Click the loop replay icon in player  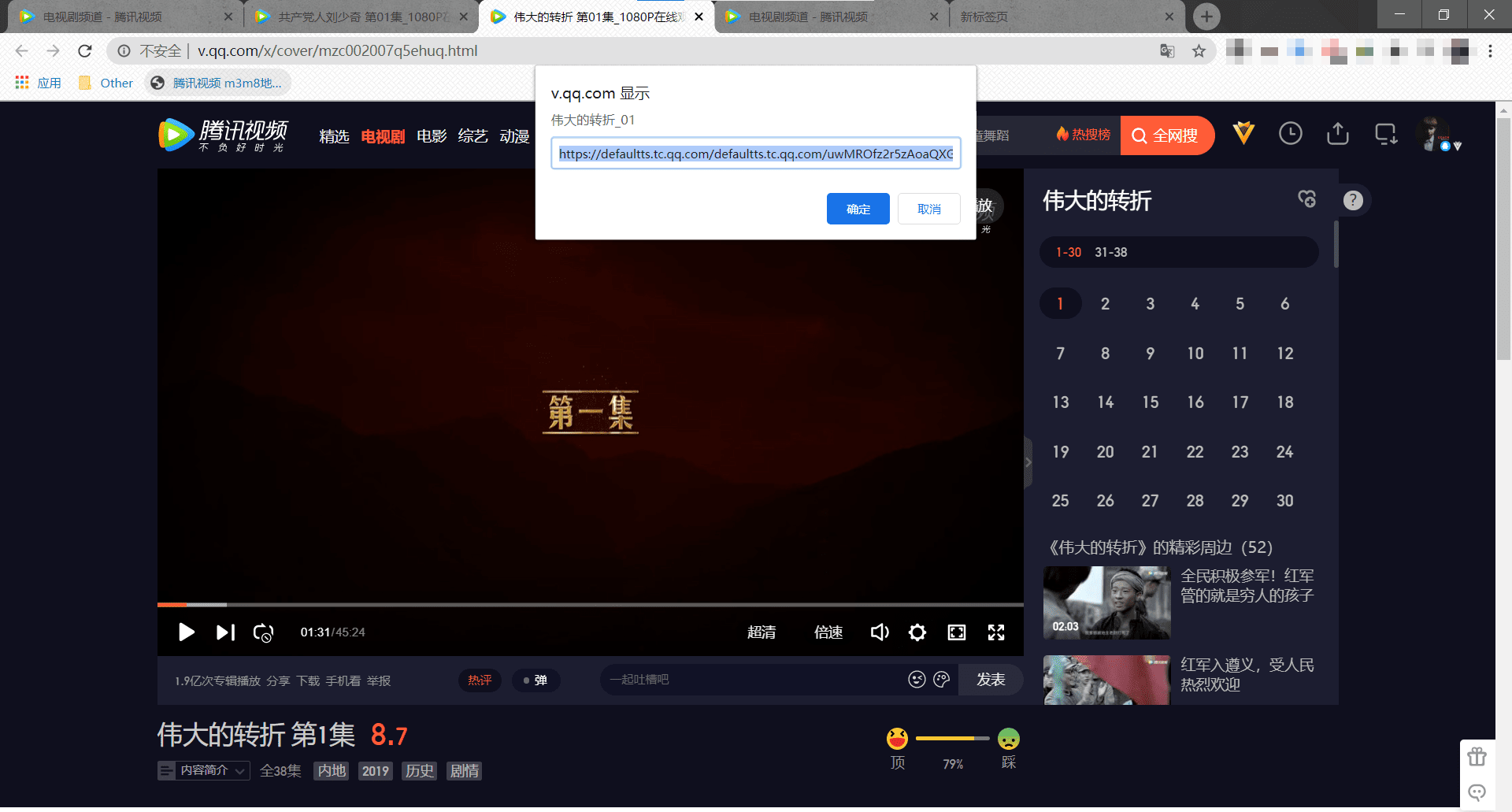[x=263, y=632]
